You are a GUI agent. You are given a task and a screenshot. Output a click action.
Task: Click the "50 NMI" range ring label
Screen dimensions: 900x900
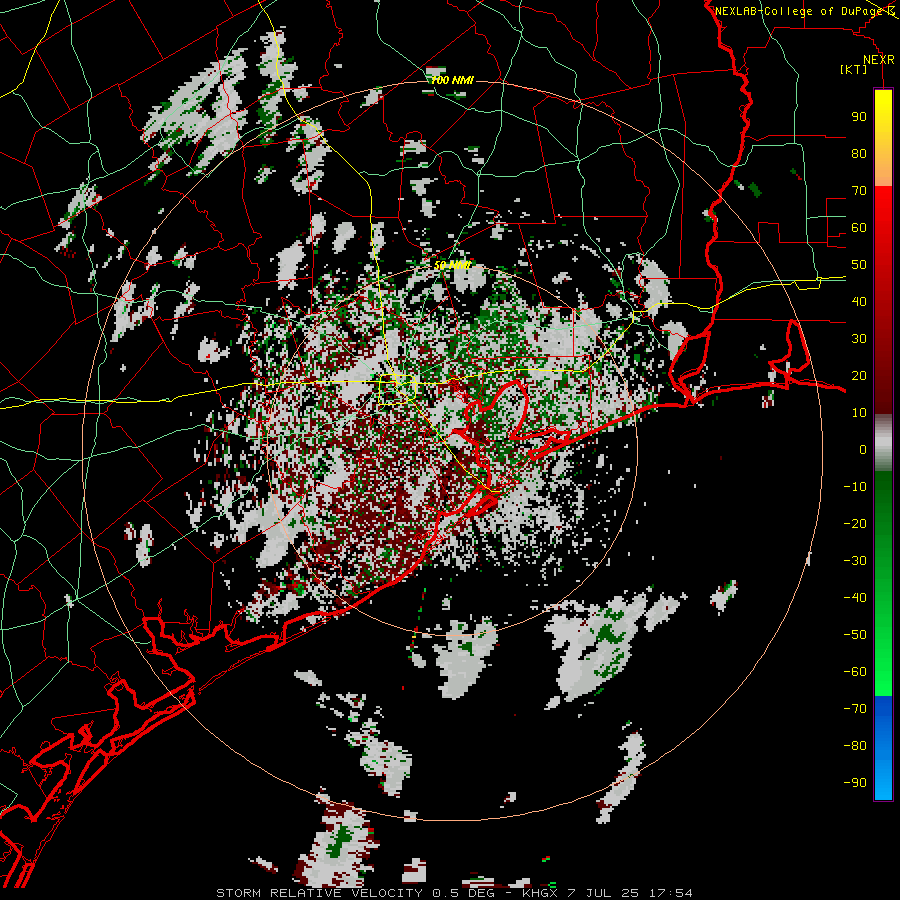(x=452, y=265)
